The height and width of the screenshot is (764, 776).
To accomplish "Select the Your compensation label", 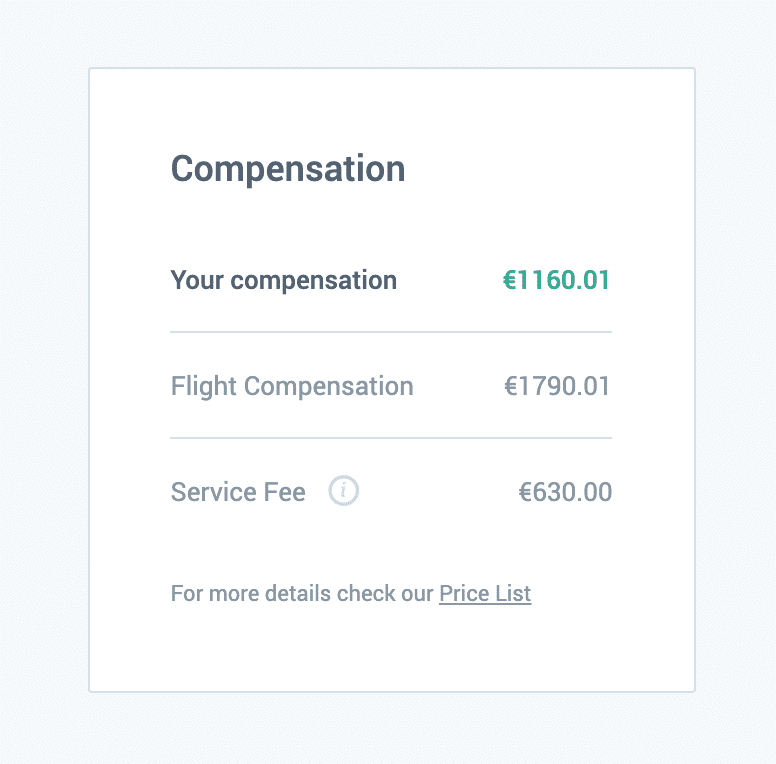I will (x=284, y=281).
